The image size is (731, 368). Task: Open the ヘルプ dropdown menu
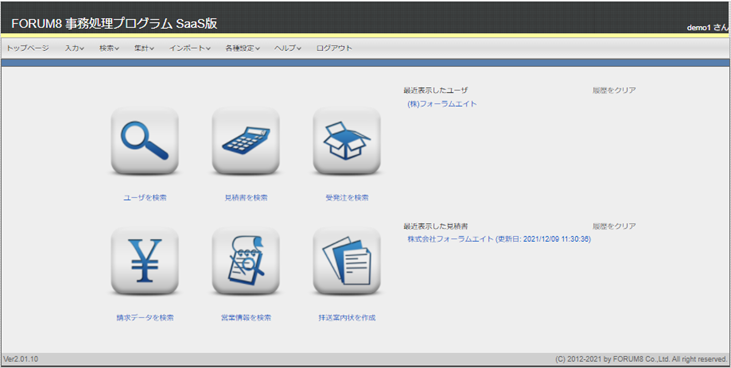[288, 48]
